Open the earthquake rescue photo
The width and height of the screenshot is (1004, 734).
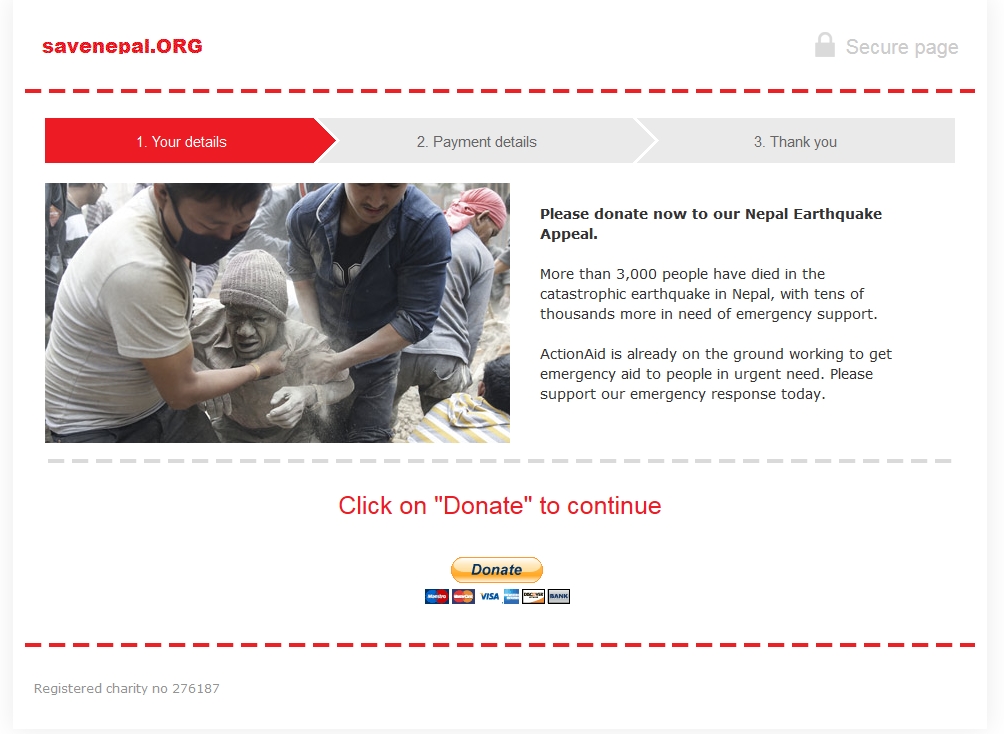coord(277,313)
